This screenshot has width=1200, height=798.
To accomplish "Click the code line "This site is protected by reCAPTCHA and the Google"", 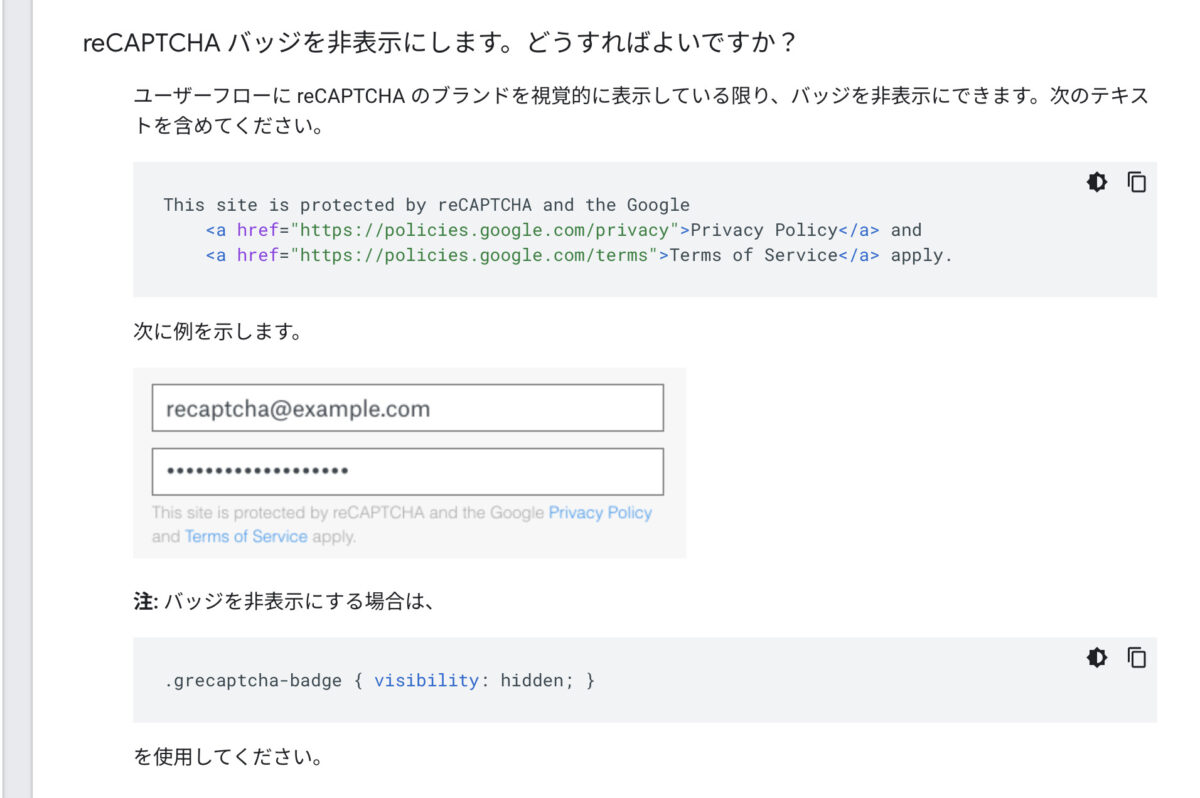I will [x=427, y=205].
